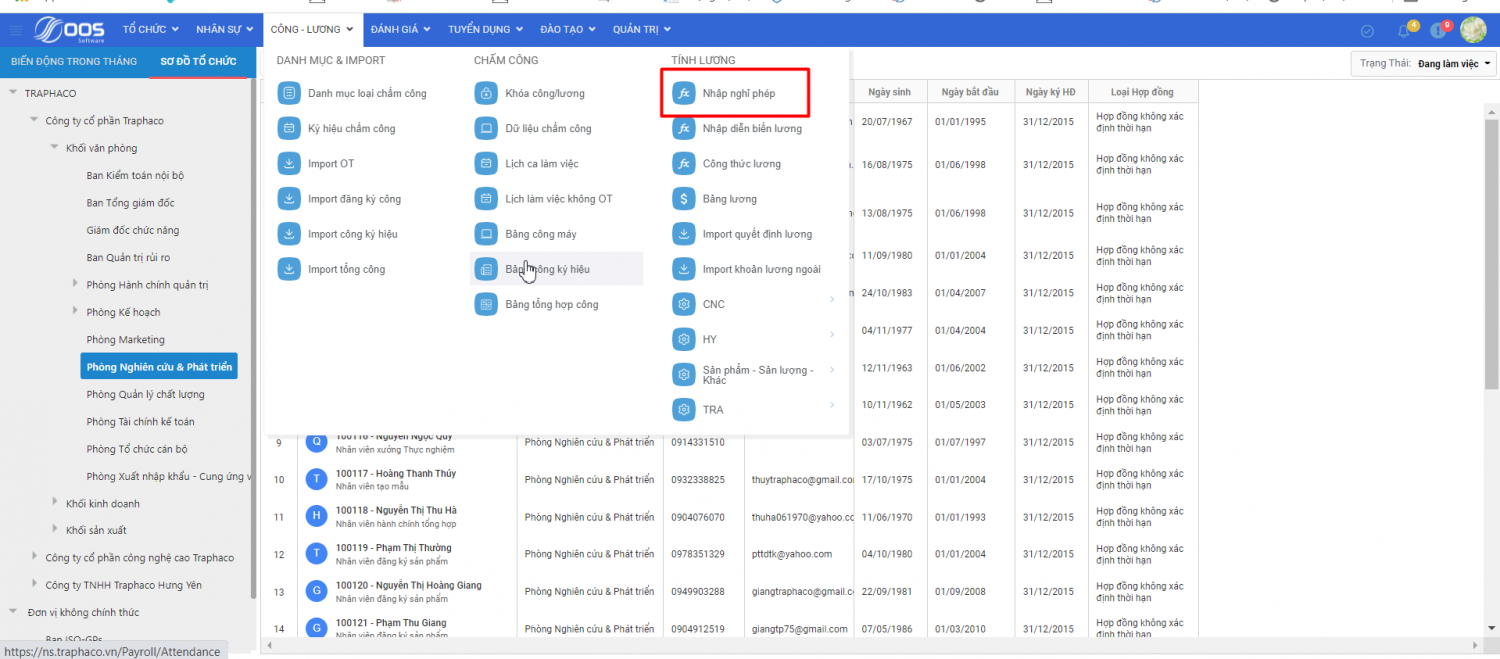1500x659 pixels.
Task: Expand Công ty TNHH Traphaco Hưng Yên
Action: click(34, 584)
